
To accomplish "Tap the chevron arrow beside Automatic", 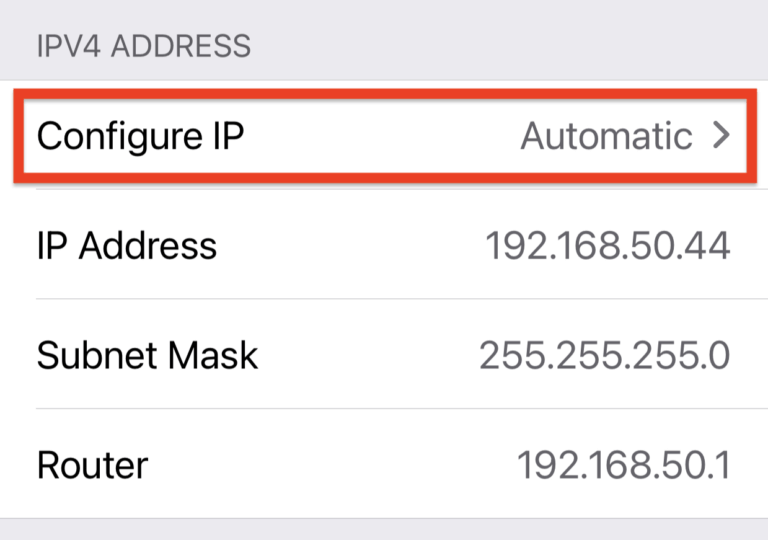I will pos(722,136).
